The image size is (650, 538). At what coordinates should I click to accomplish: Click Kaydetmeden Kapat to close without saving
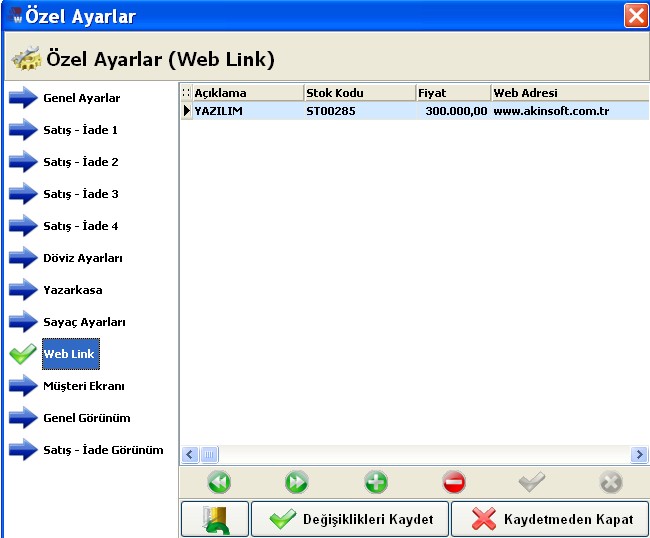coord(550,519)
